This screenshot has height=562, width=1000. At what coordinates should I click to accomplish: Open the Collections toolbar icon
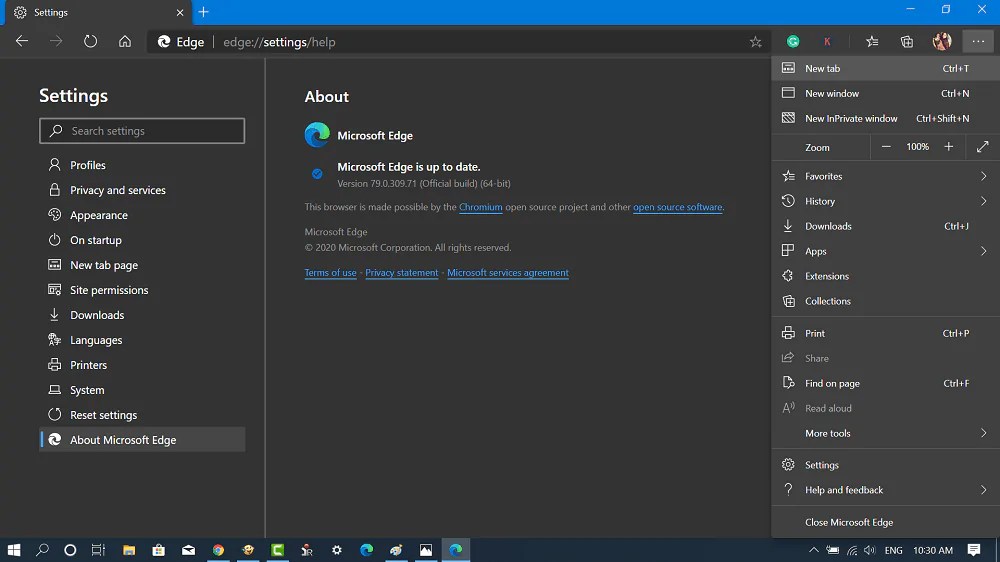tap(907, 41)
